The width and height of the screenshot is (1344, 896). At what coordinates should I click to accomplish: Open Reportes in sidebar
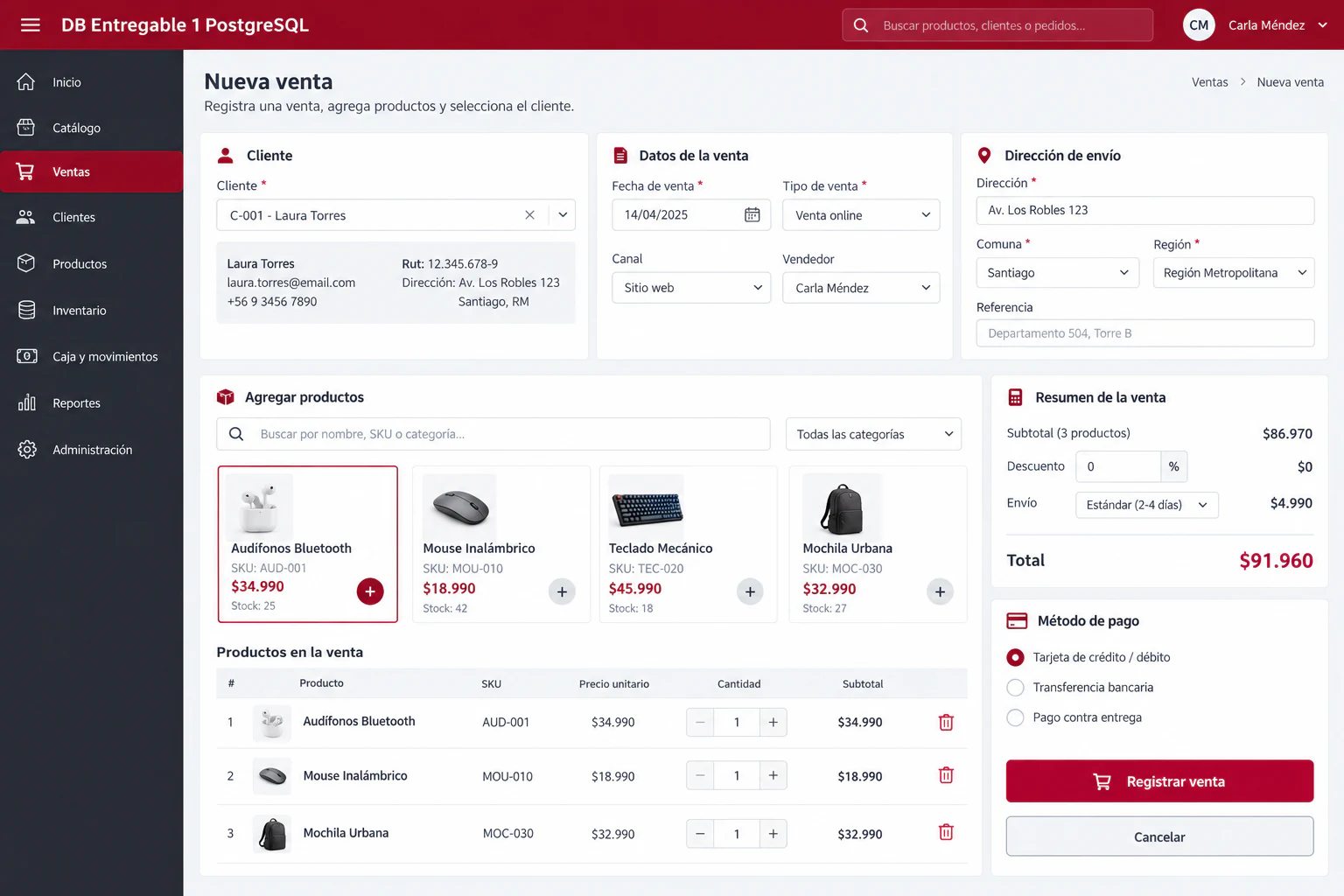click(91, 403)
